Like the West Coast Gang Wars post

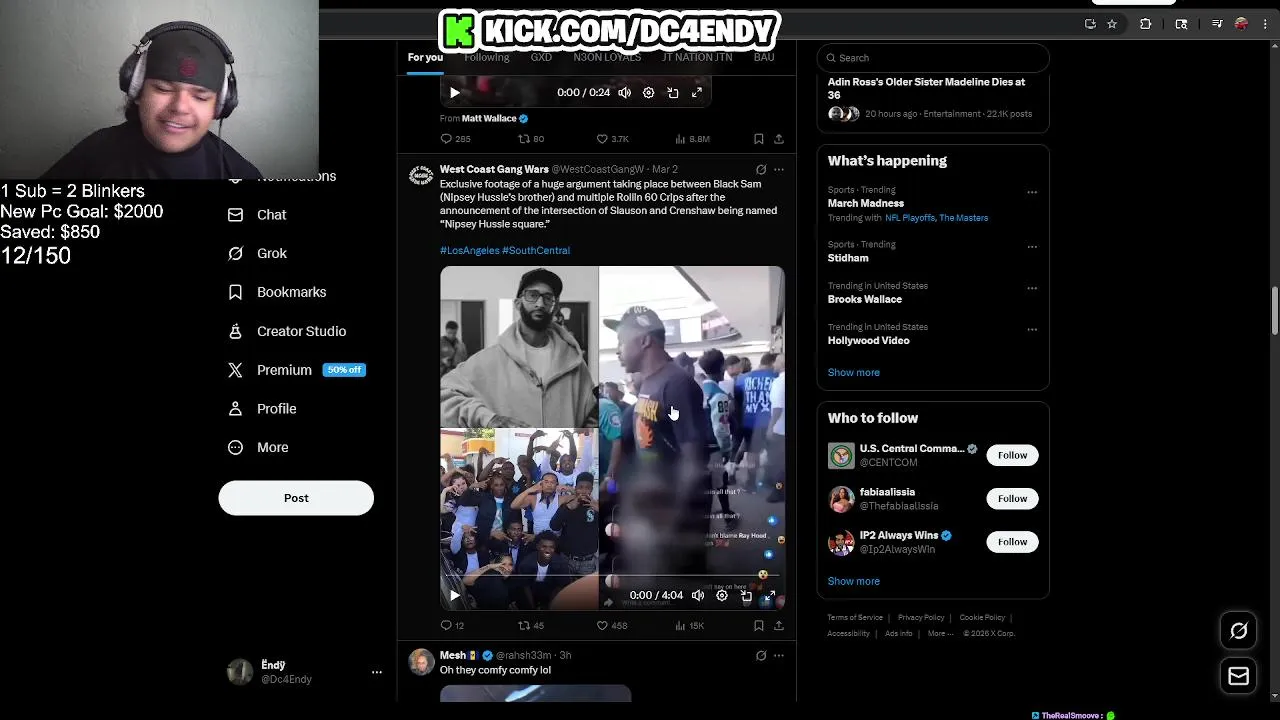point(602,626)
